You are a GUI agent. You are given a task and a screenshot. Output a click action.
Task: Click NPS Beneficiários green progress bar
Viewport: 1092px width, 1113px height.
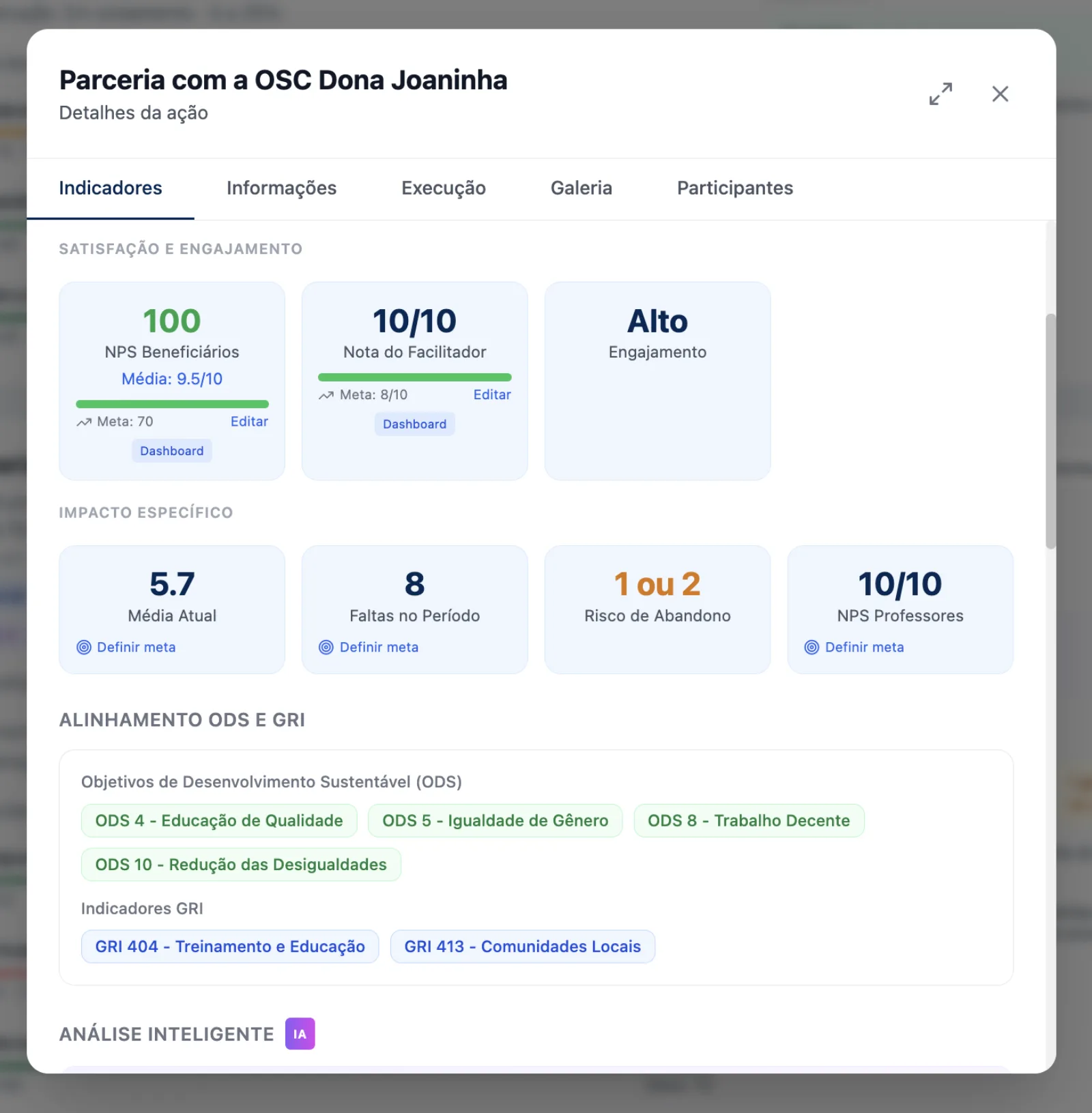coord(172,404)
